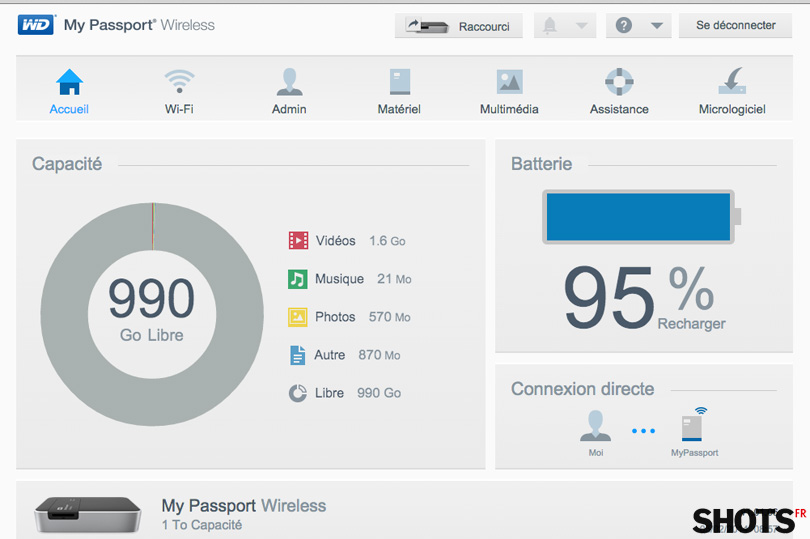Click the three blue connection dots

click(x=643, y=430)
